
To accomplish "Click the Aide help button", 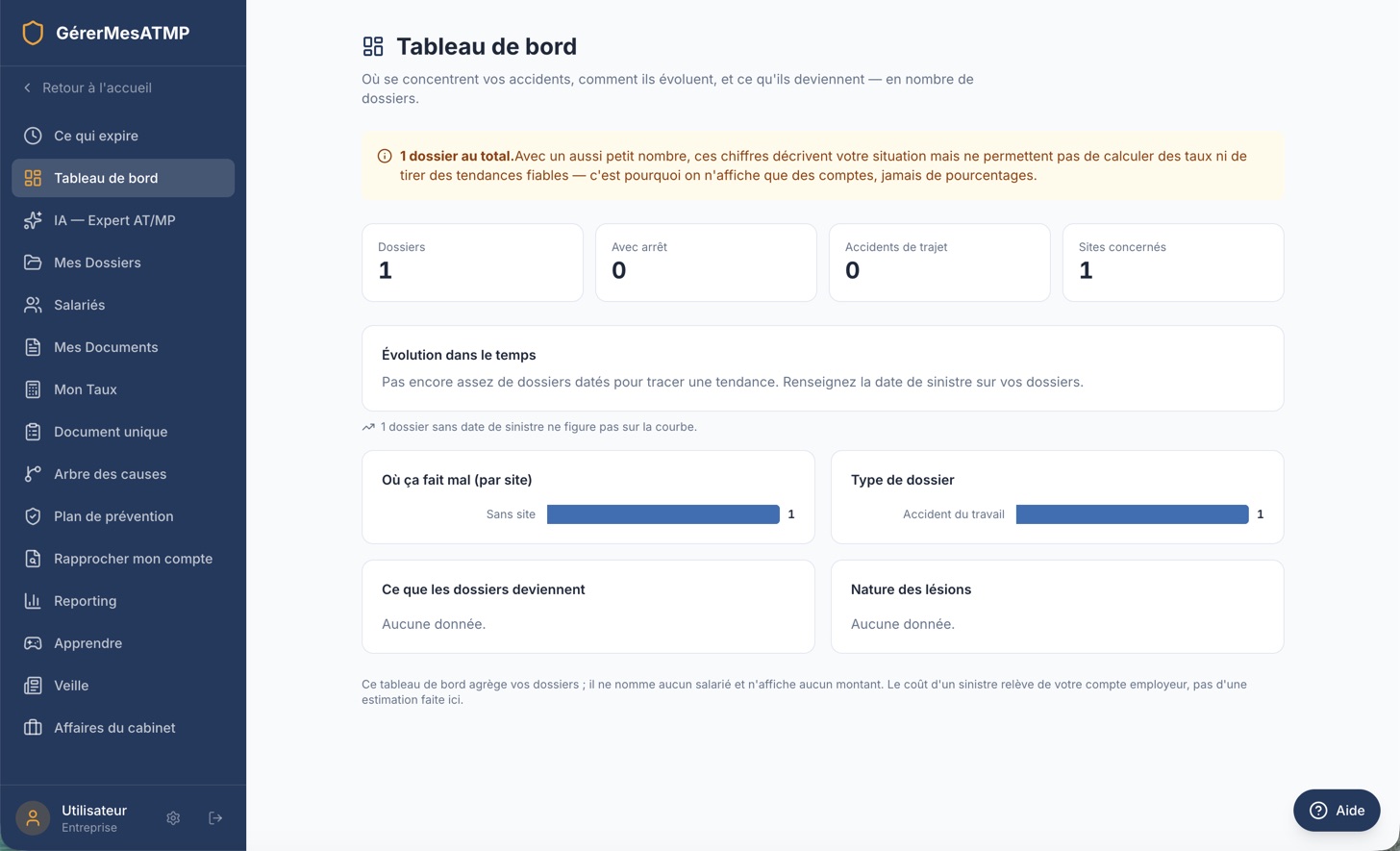I will pyautogui.click(x=1337, y=811).
